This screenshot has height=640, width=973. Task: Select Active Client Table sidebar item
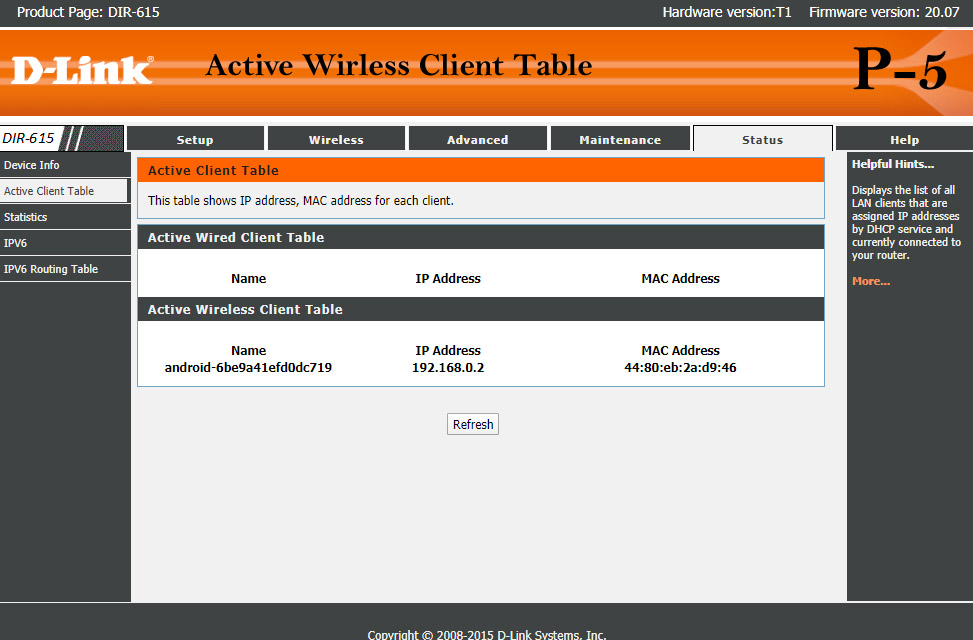(49, 191)
